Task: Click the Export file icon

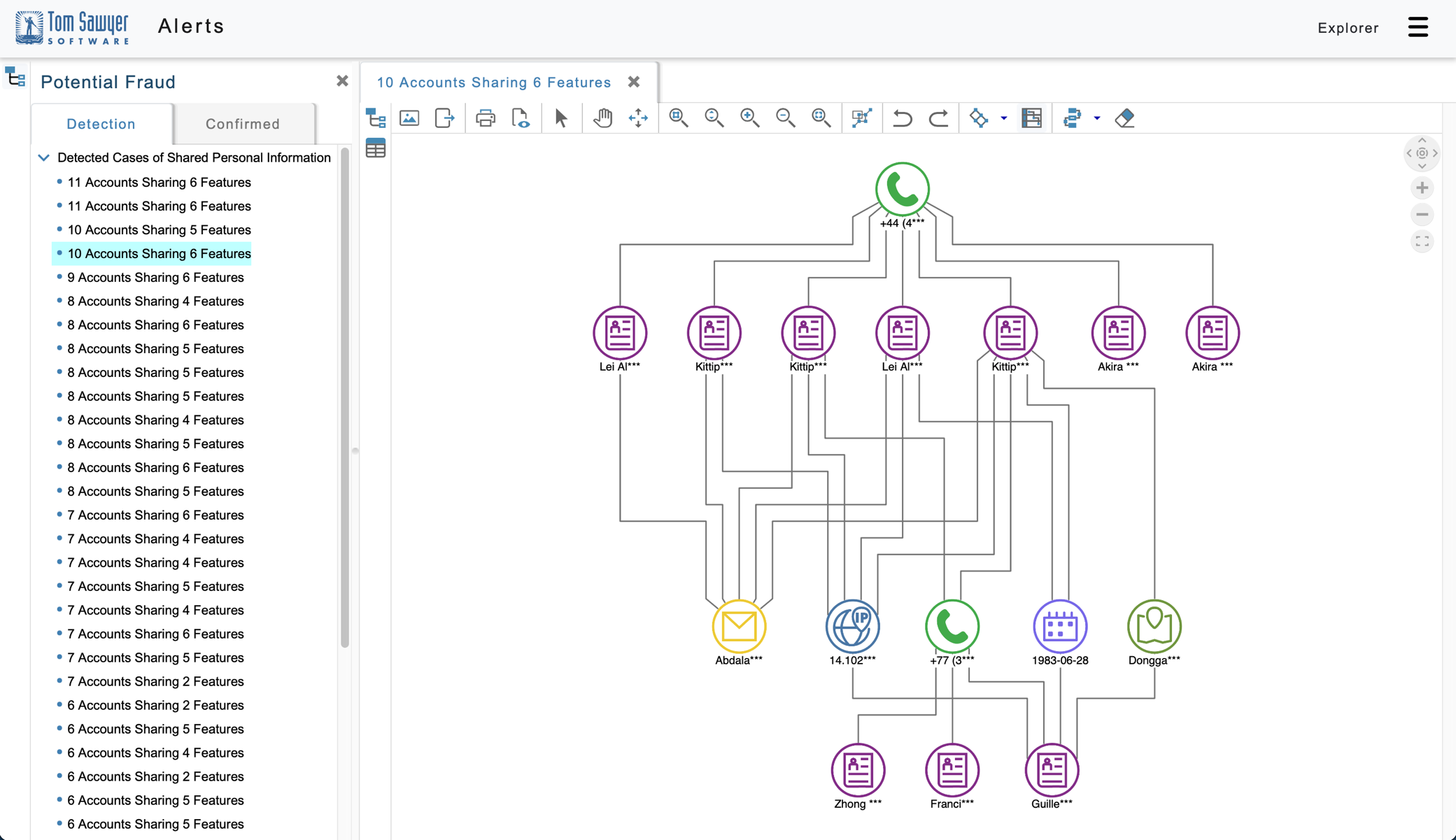Action: point(445,118)
